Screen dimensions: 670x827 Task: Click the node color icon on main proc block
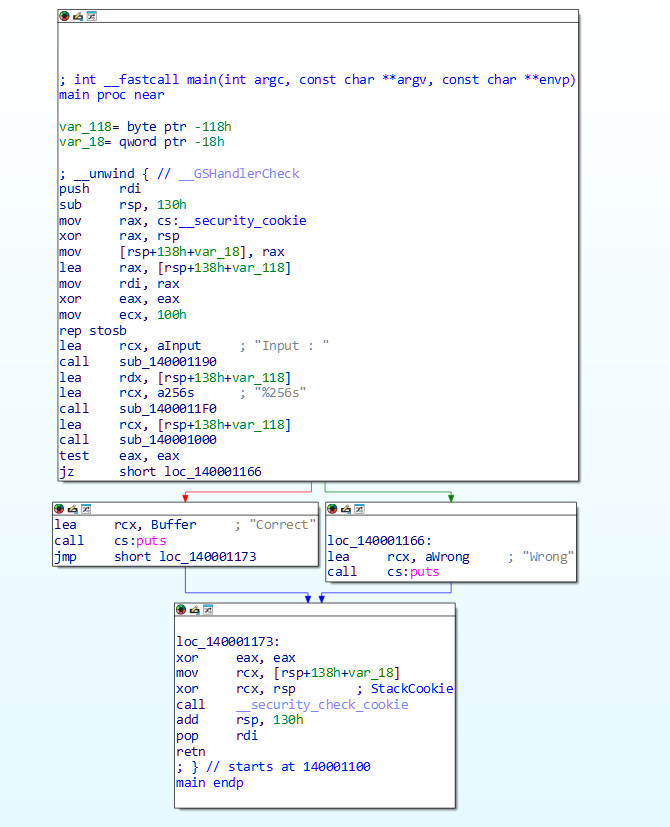tap(64, 16)
